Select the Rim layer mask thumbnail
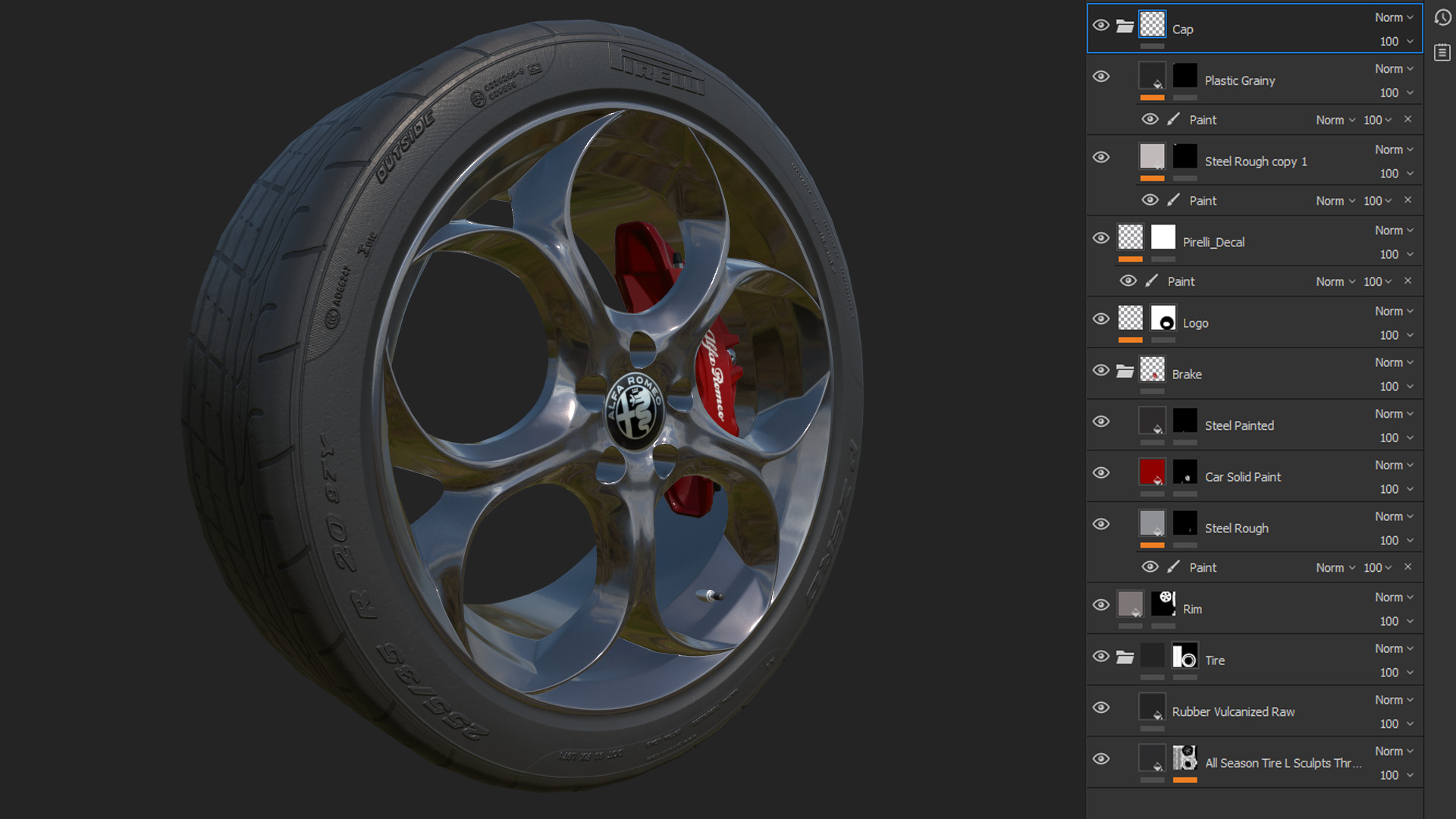This screenshot has width=1456, height=819. 1163,603
